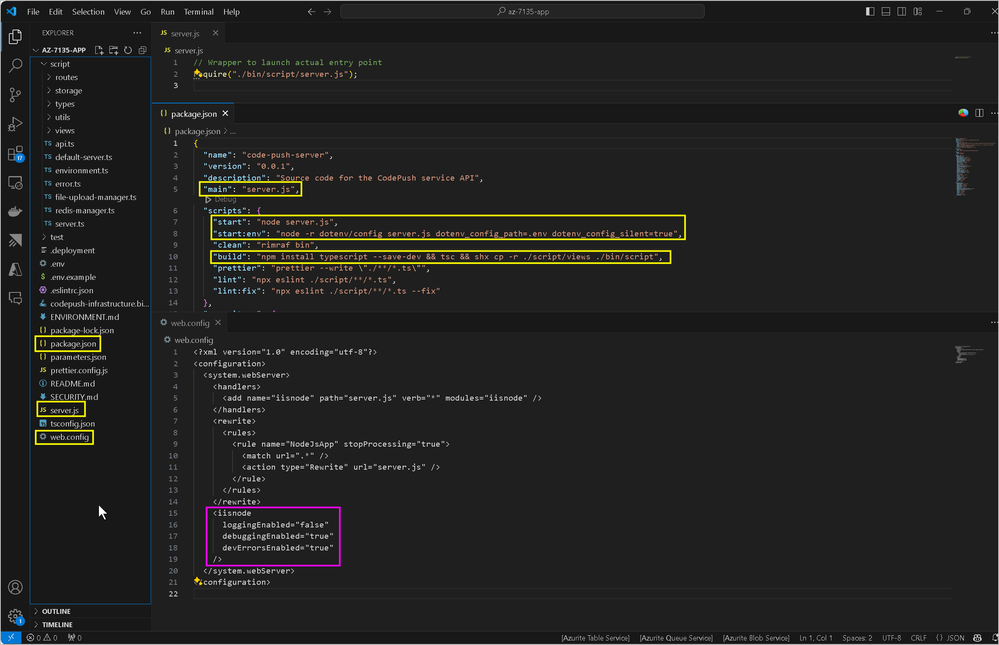Toggle the secondary side bar

tap(902, 11)
